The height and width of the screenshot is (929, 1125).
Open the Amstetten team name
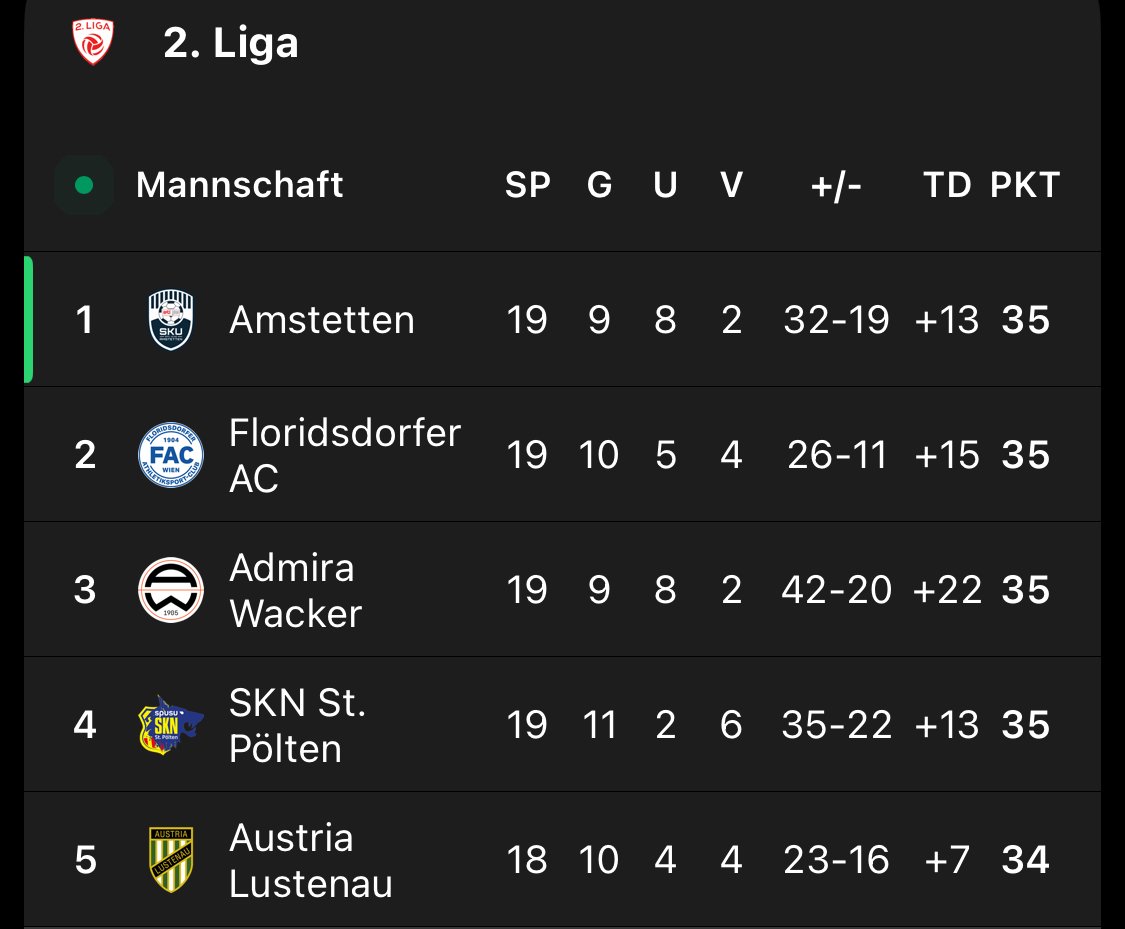point(321,320)
